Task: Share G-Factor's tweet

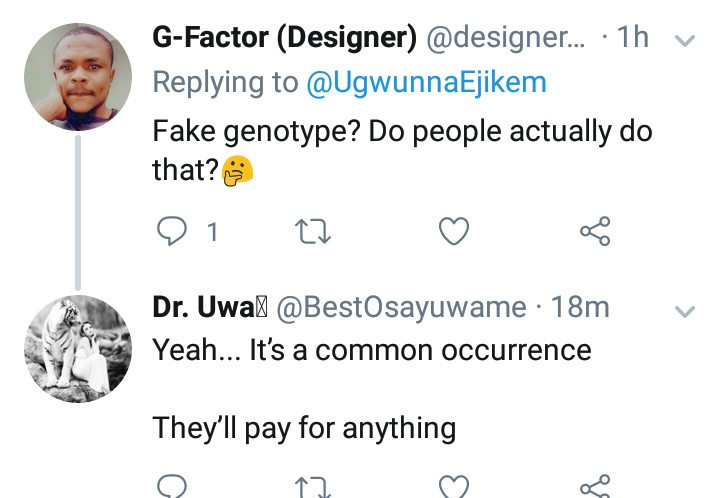Action: point(595,232)
